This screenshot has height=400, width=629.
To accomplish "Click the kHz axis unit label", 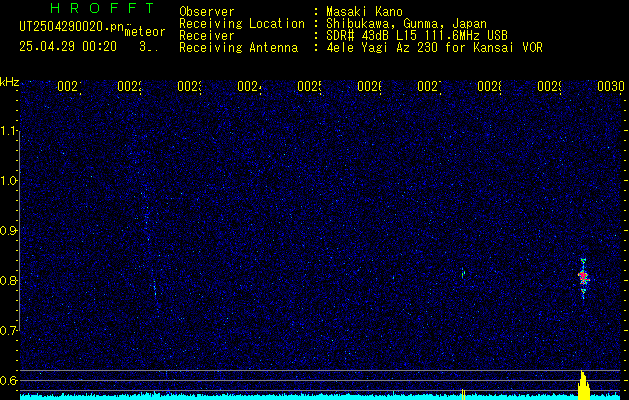I will (10, 82).
